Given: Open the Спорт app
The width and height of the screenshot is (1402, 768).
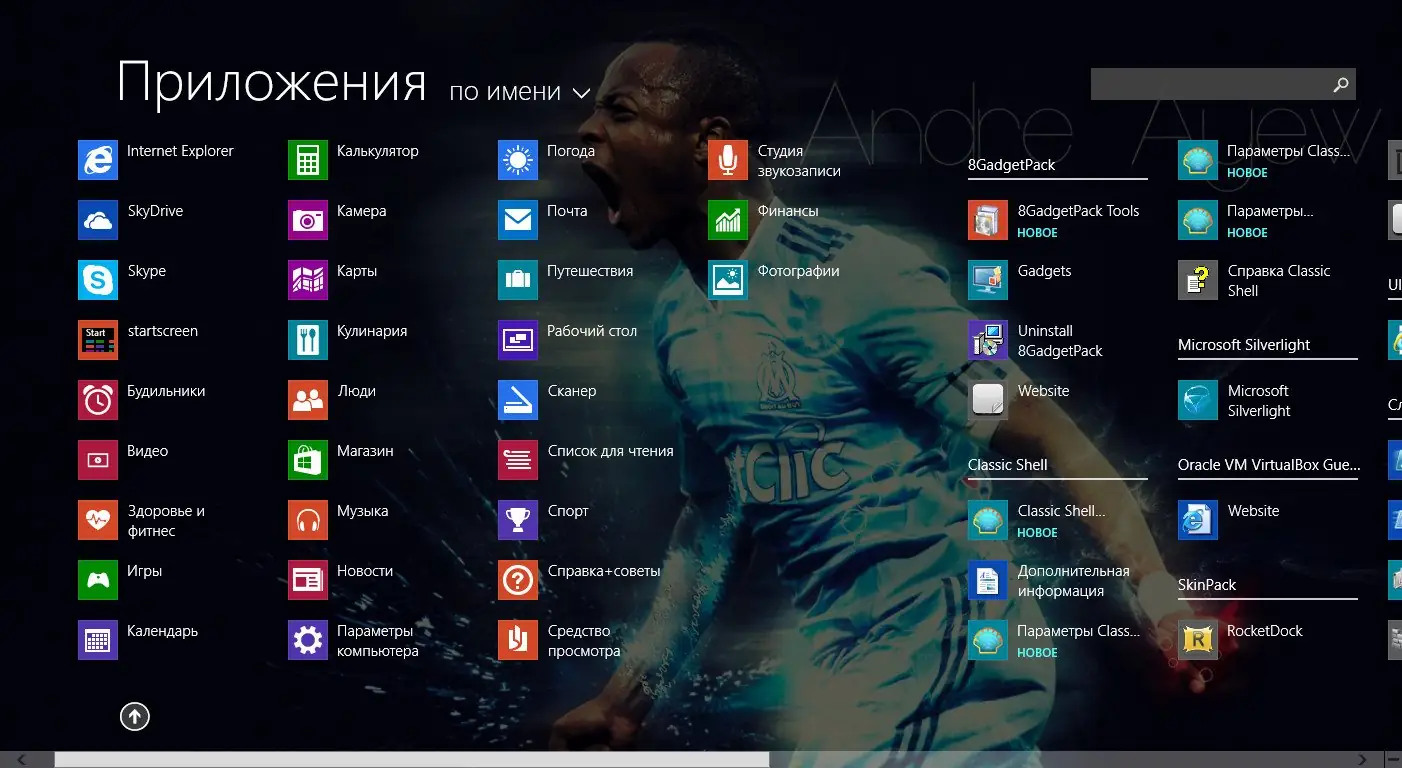Looking at the screenshot, I should click(x=544, y=520).
